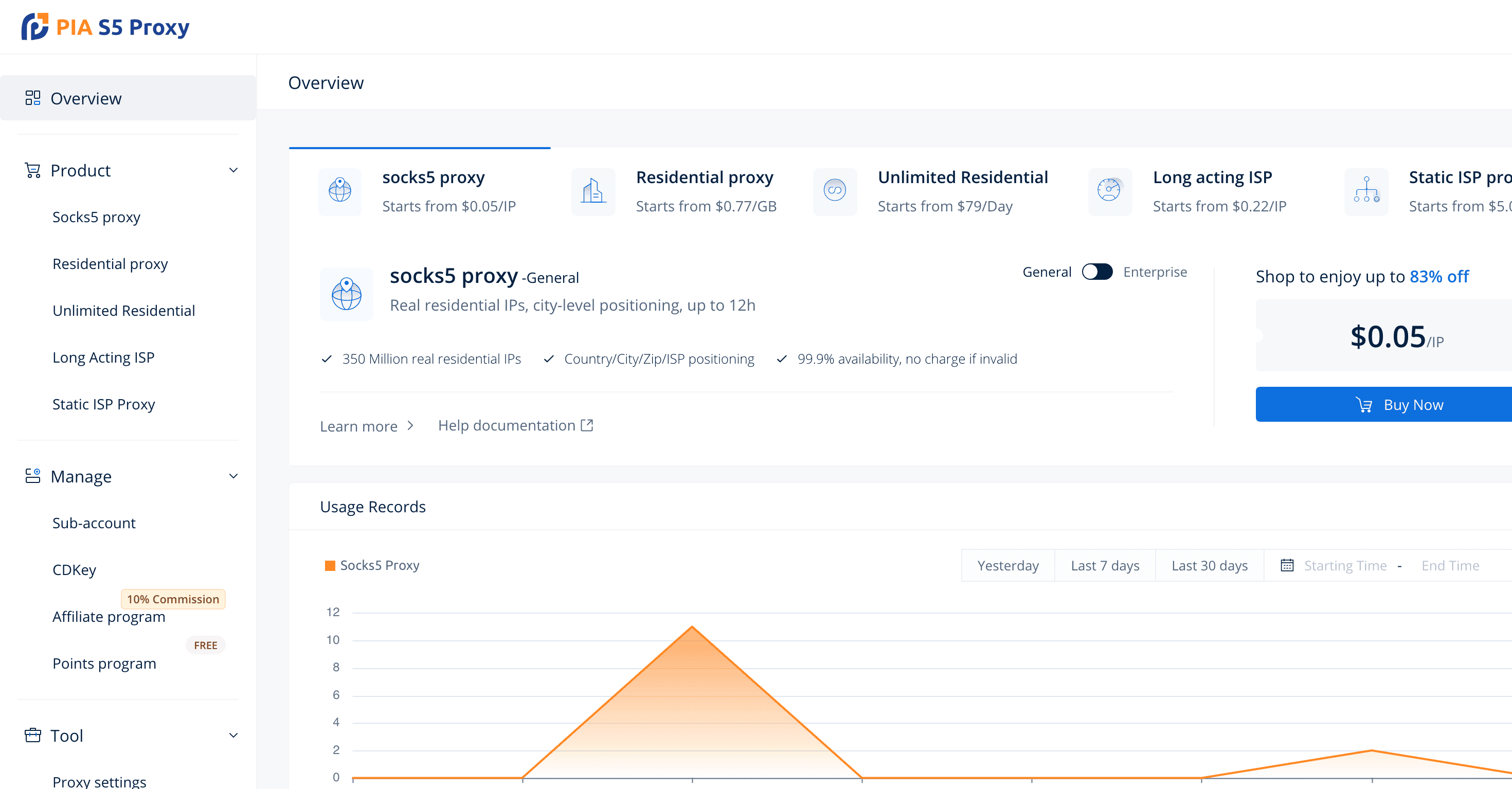The width and height of the screenshot is (1512, 789).
Task: Click the Starting Time date field
Action: coord(1345,565)
